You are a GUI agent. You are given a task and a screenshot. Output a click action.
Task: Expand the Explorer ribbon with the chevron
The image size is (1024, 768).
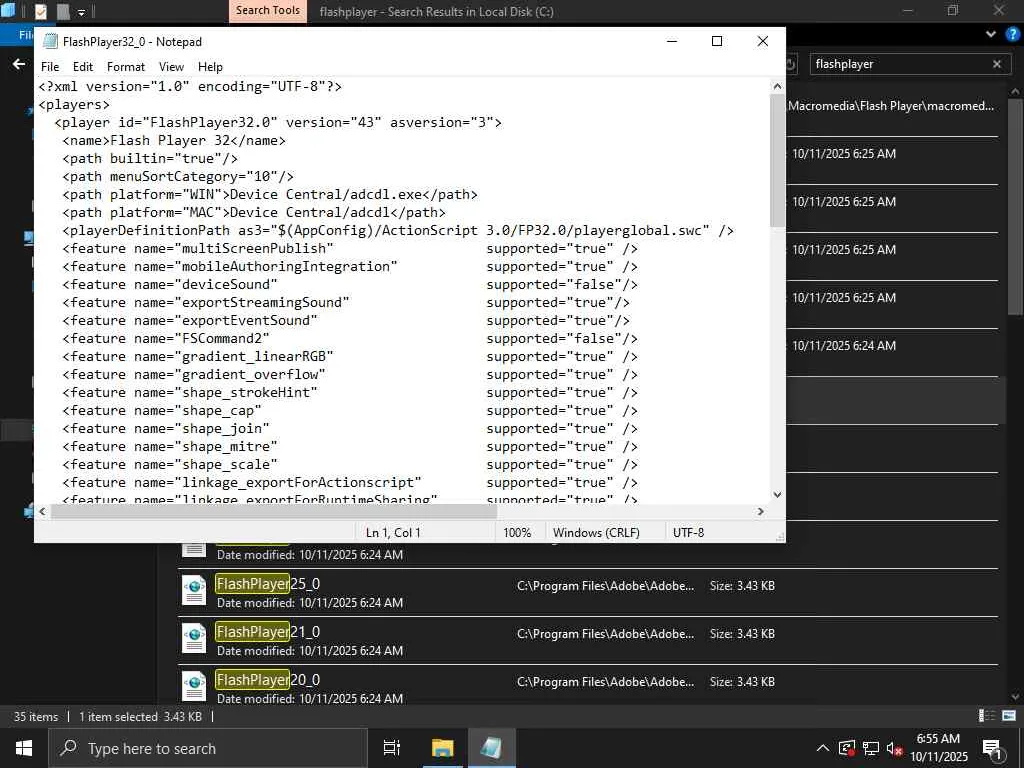[991, 34]
